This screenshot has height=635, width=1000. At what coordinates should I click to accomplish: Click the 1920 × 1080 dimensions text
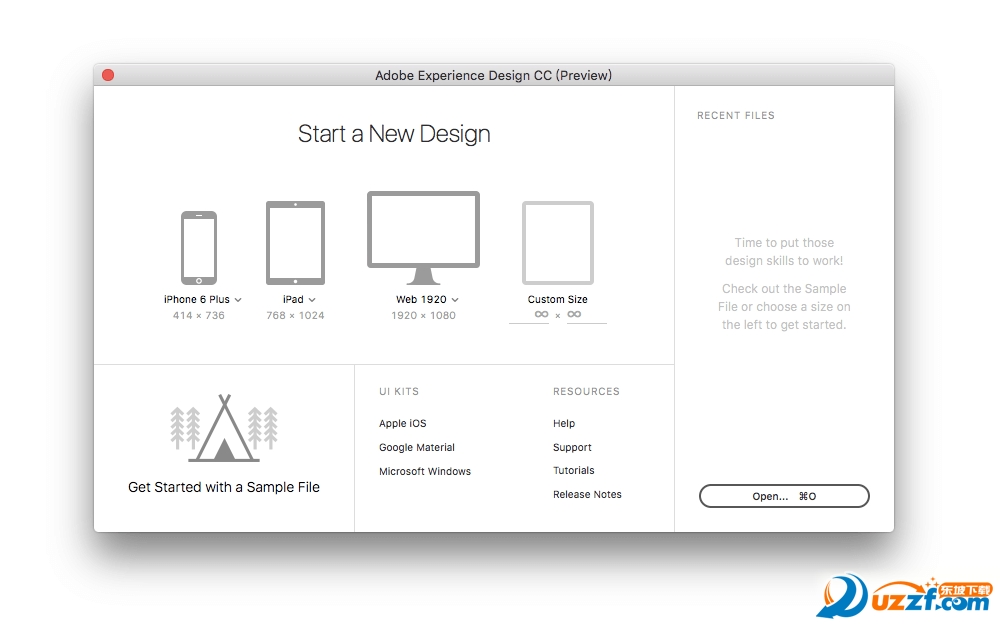(423, 316)
